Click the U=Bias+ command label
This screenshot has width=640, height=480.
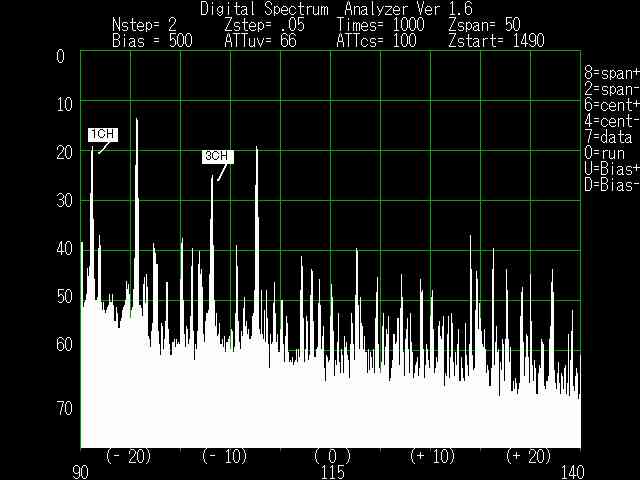coord(612,169)
